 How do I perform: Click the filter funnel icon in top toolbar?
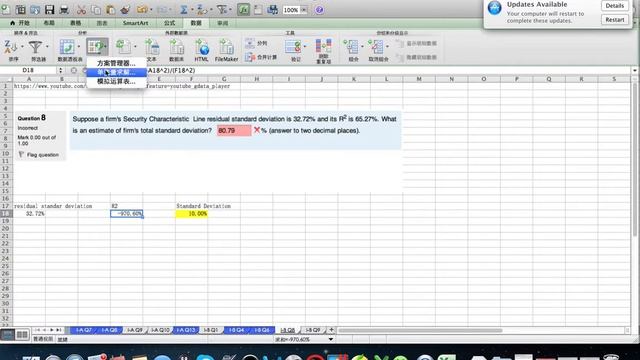pos(221,9)
